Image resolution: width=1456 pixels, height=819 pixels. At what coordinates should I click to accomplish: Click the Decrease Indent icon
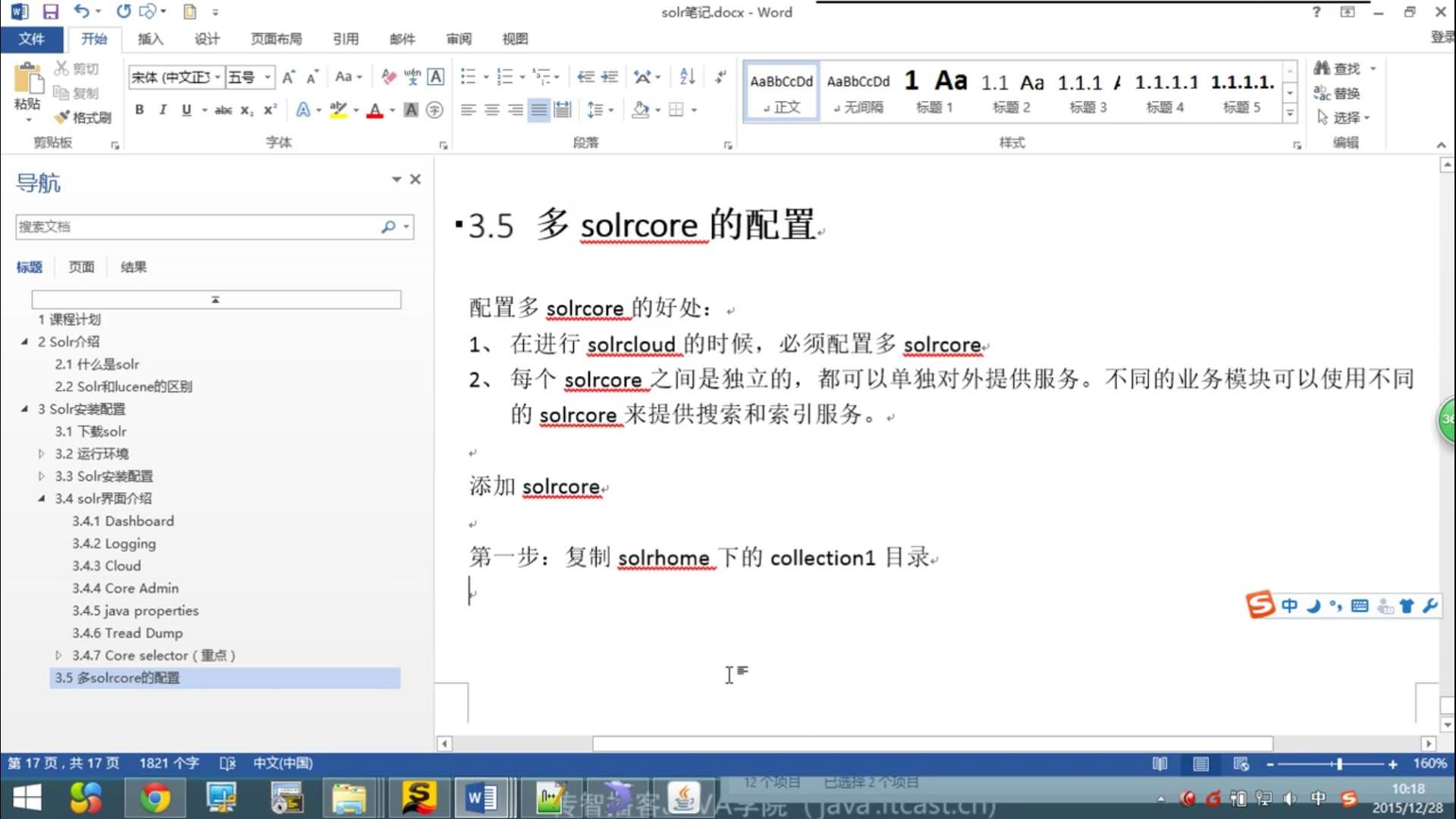[585, 77]
